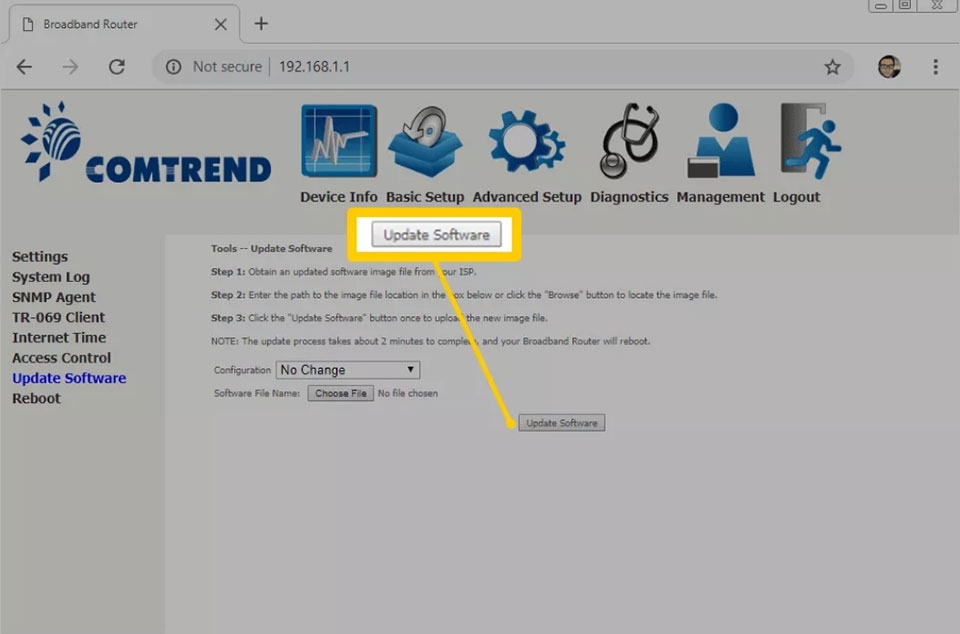Open the Management person icon
Screen dimensions: 960x634
coord(721,141)
